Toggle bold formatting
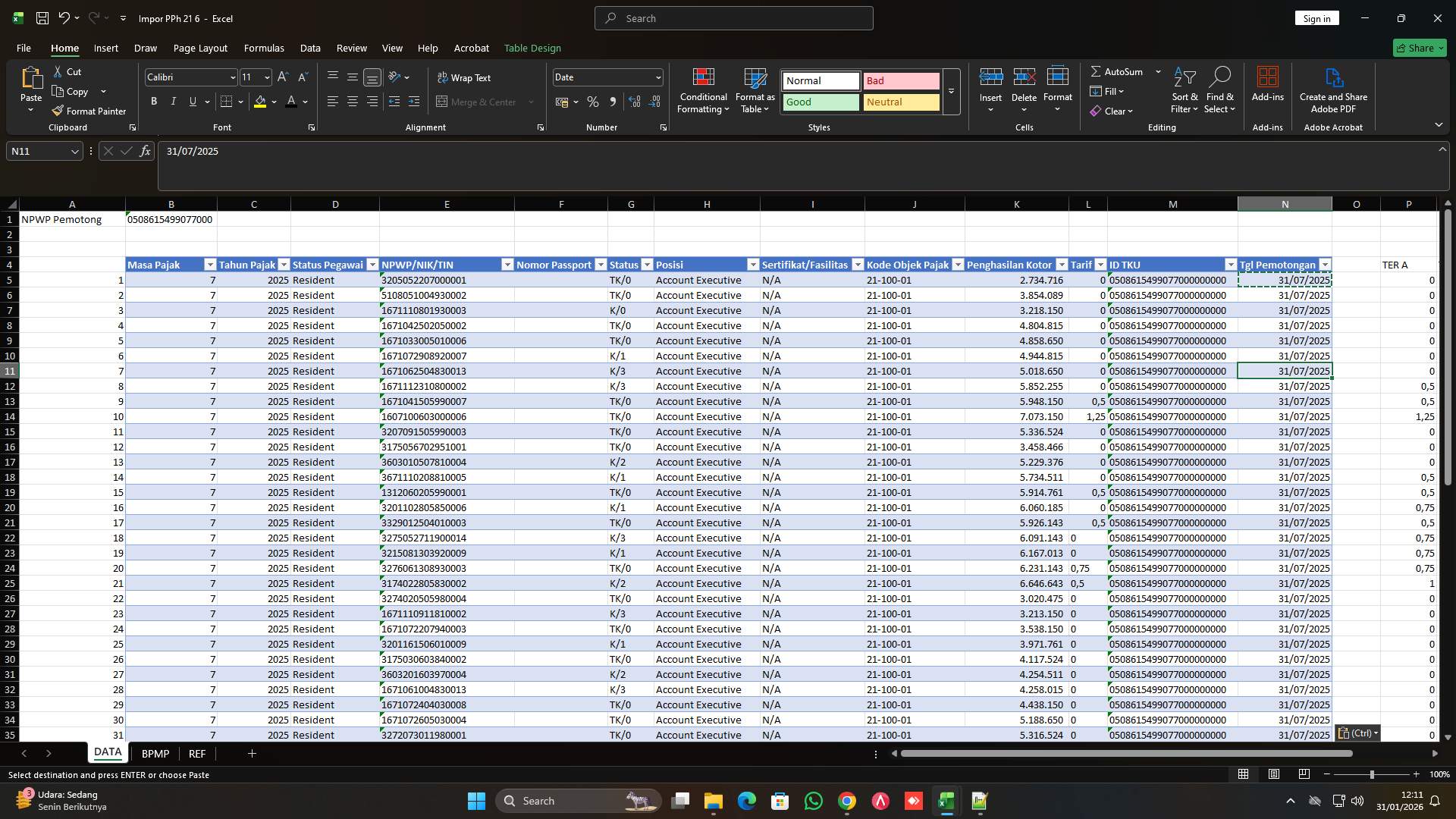This screenshot has width=1456, height=819. (x=153, y=101)
